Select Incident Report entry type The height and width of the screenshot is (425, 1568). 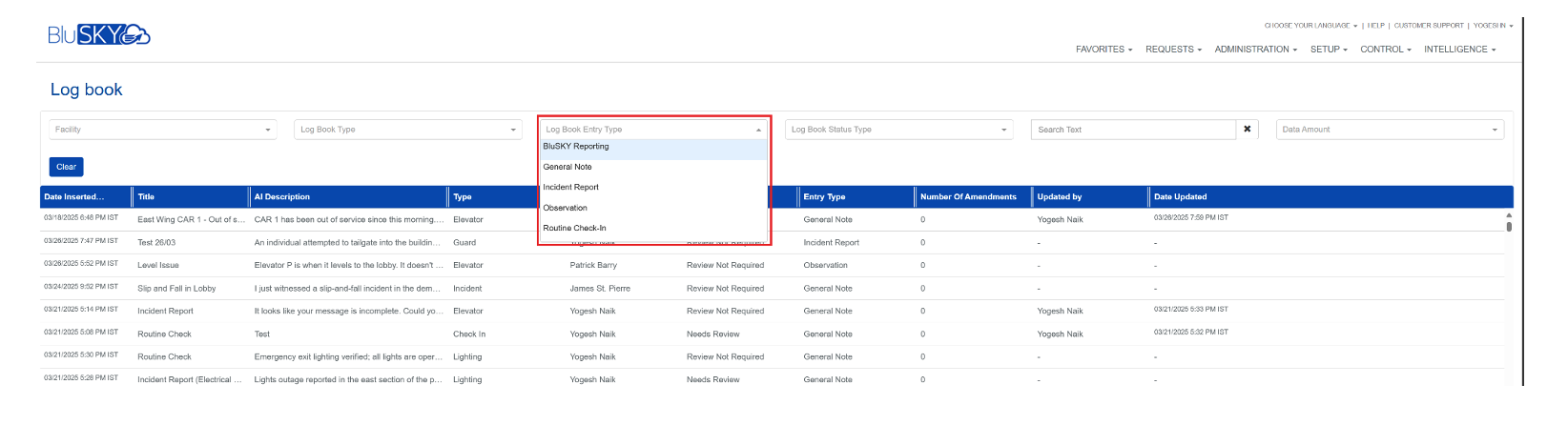click(x=571, y=188)
